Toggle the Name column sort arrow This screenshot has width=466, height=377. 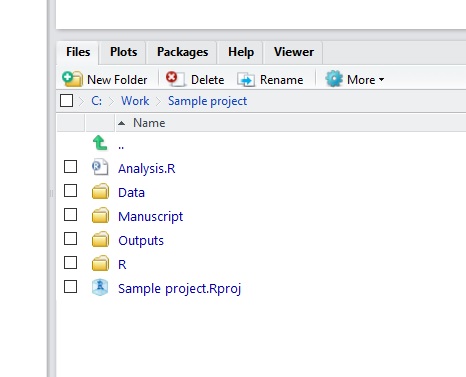tap(122, 123)
